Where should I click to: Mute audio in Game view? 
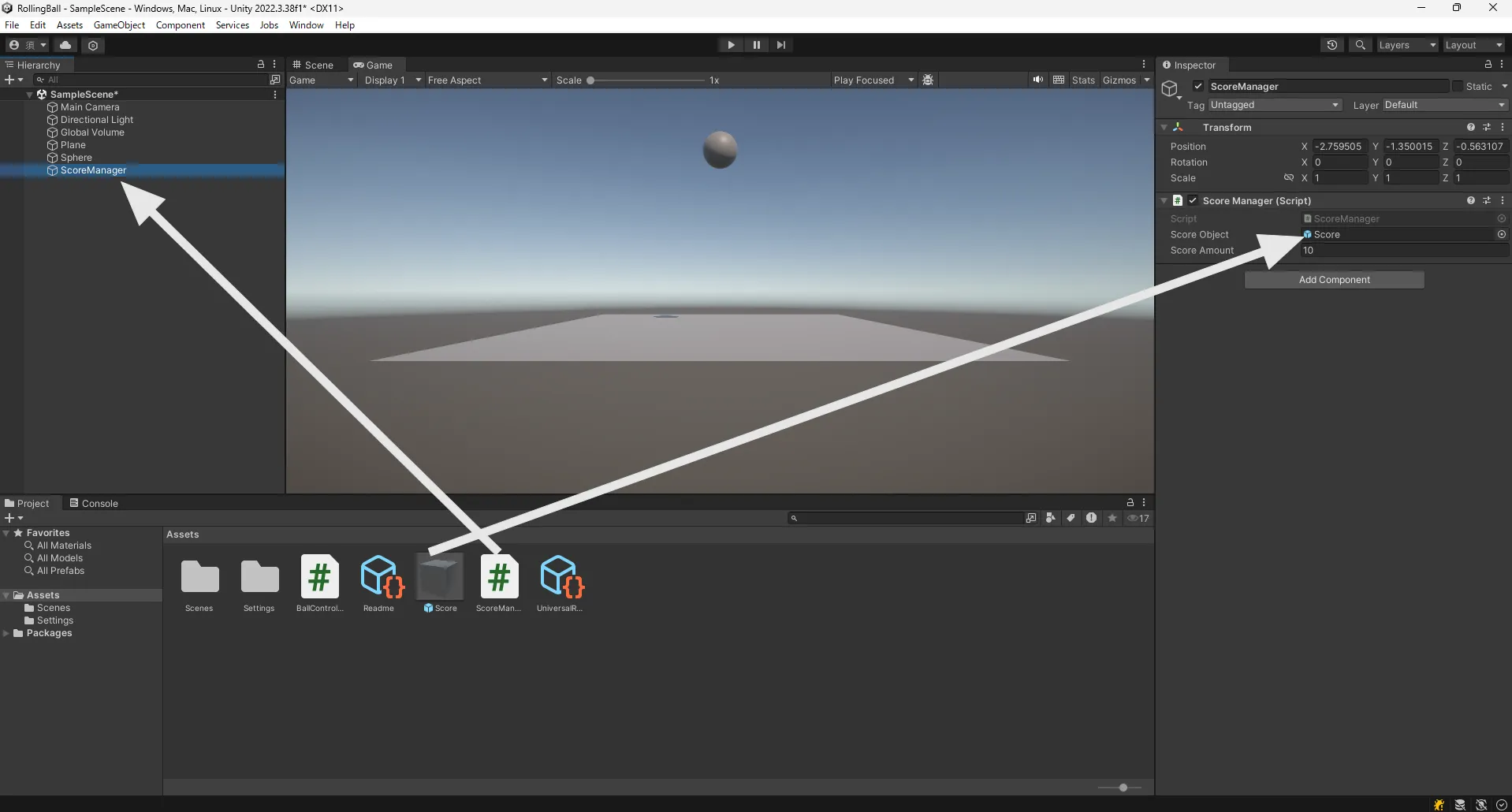click(1037, 80)
